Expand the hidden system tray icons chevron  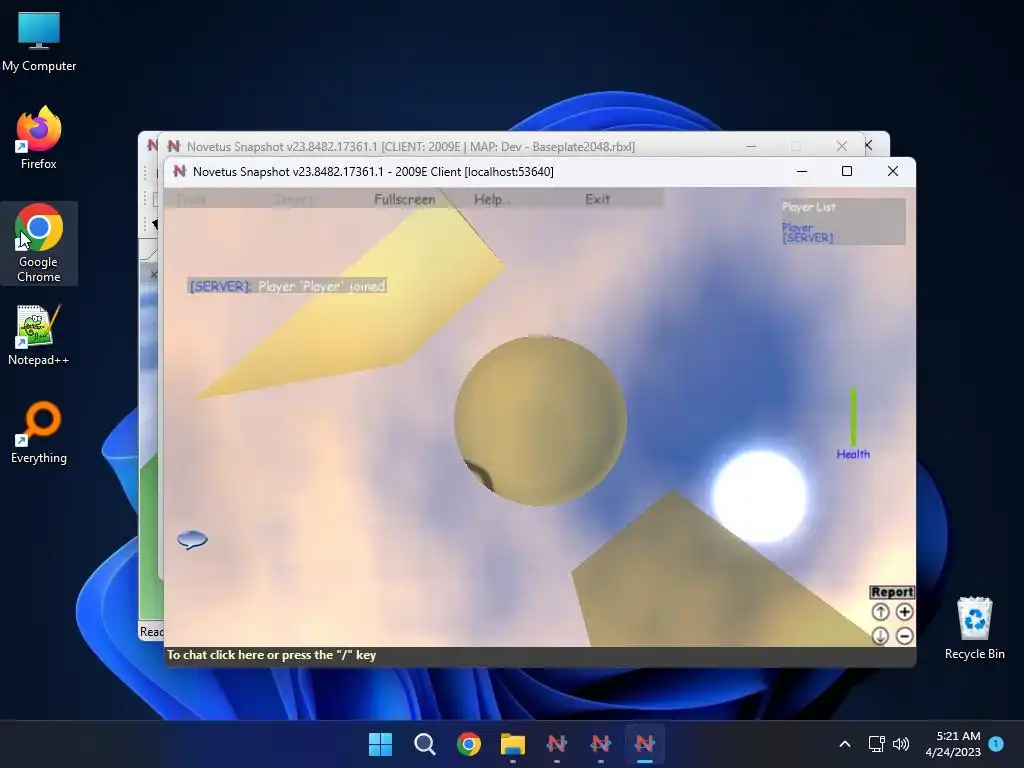coord(844,744)
